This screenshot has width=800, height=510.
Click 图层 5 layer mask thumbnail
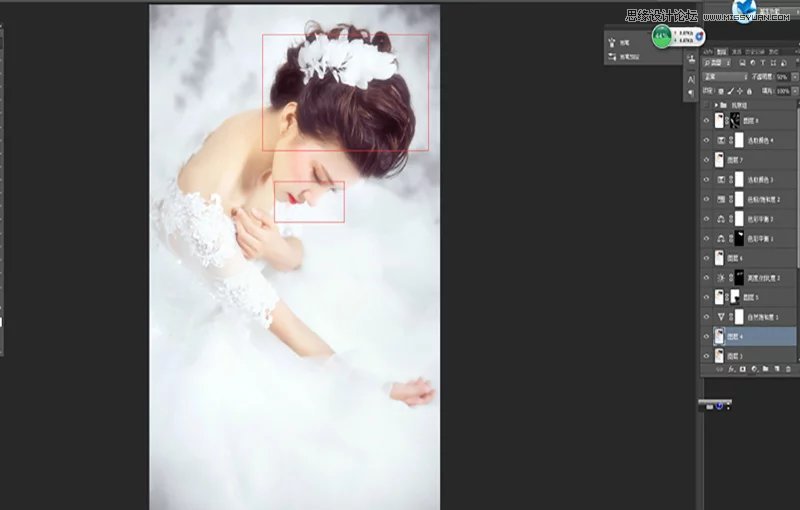[x=735, y=297]
